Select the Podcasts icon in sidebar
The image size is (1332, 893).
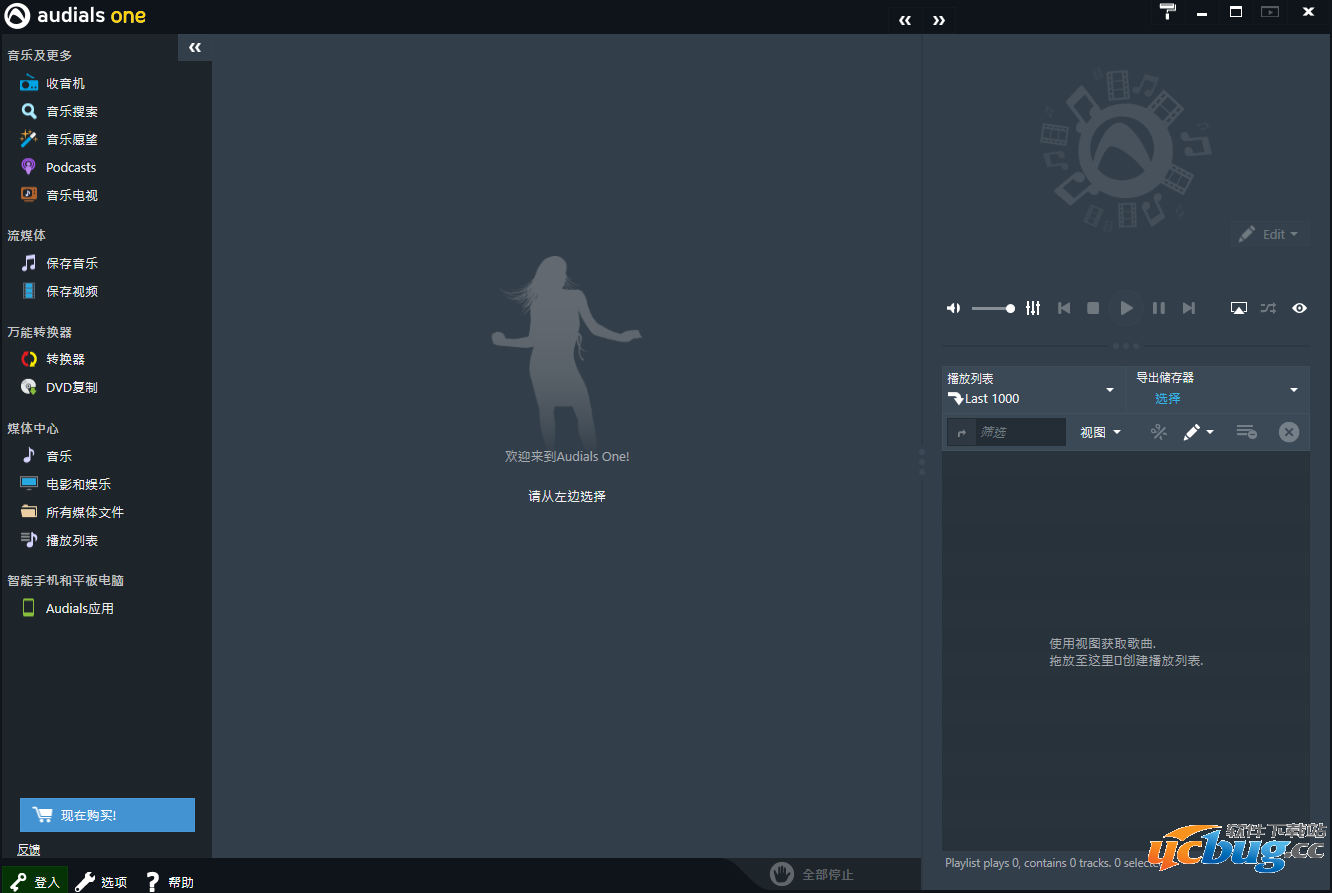tap(28, 167)
